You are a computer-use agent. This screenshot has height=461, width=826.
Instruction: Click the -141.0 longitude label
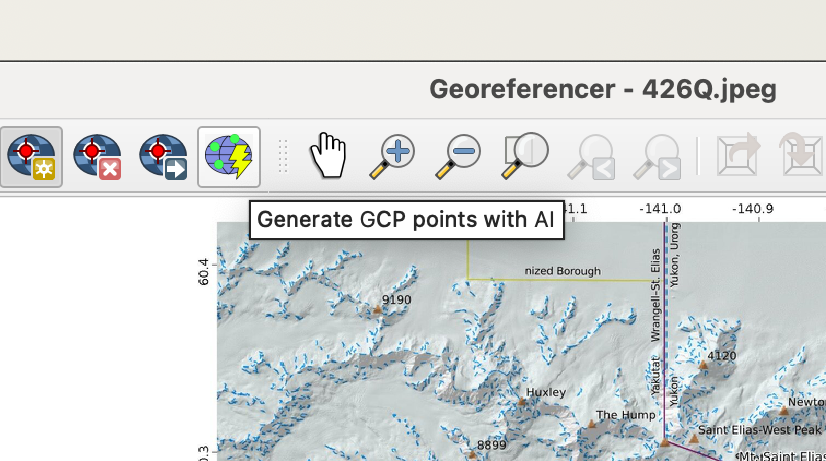(661, 209)
